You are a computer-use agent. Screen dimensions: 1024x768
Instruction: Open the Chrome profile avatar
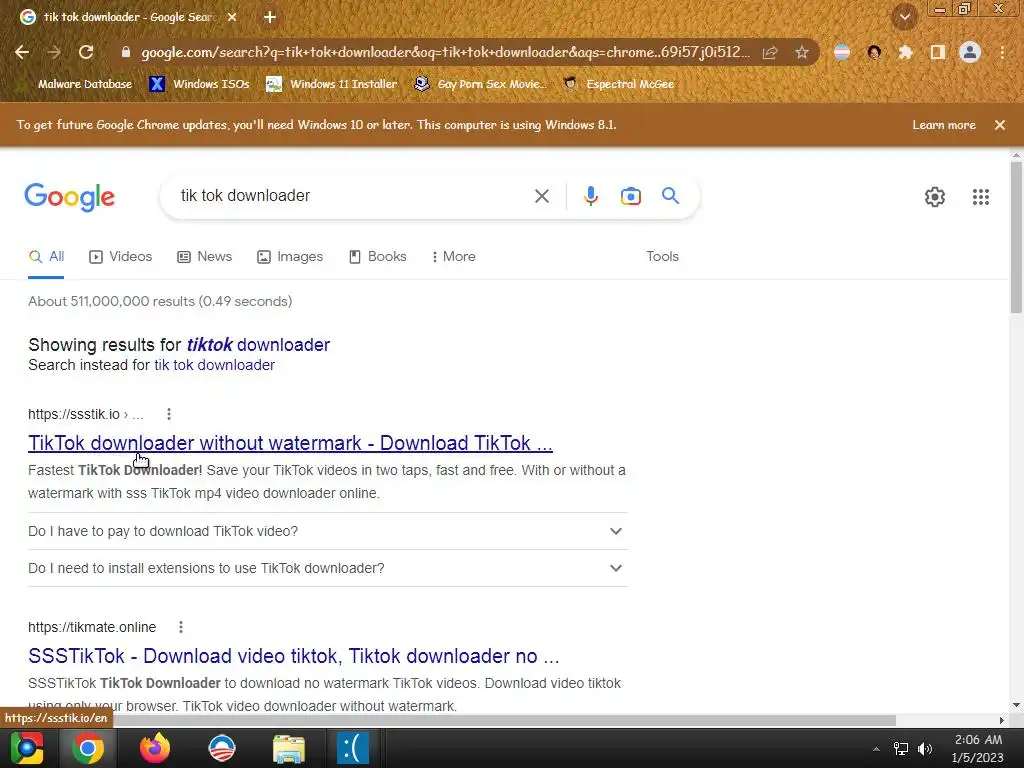[x=970, y=52]
